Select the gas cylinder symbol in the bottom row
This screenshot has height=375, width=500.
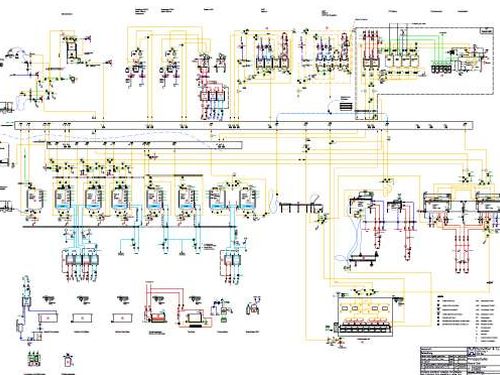pyautogui.click(x=253, y=307)
